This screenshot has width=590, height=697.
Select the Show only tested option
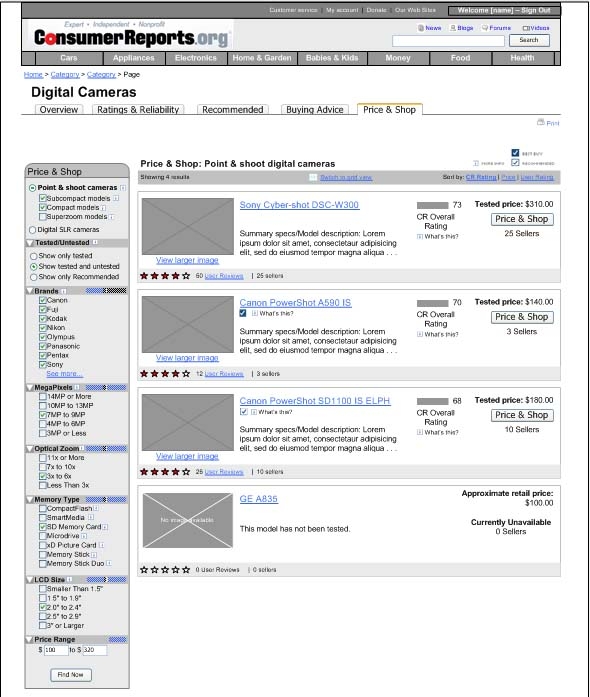click(33, 256)
